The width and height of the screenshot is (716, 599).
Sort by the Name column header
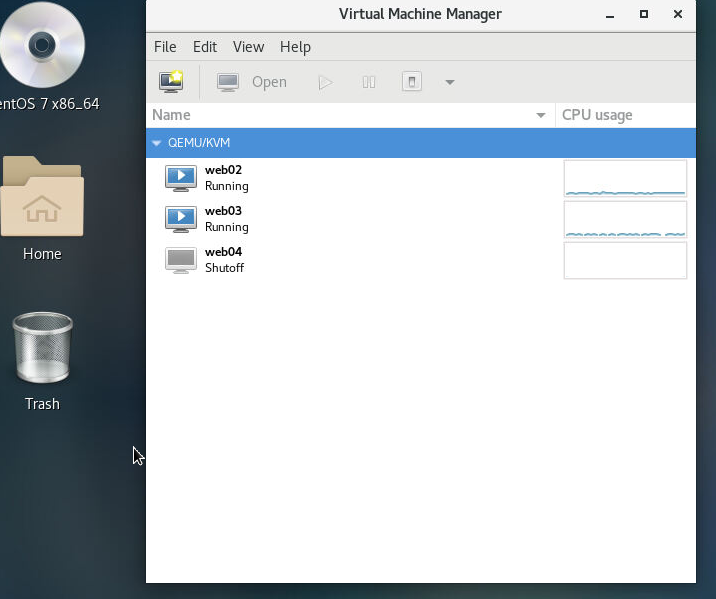pos(350,115)
